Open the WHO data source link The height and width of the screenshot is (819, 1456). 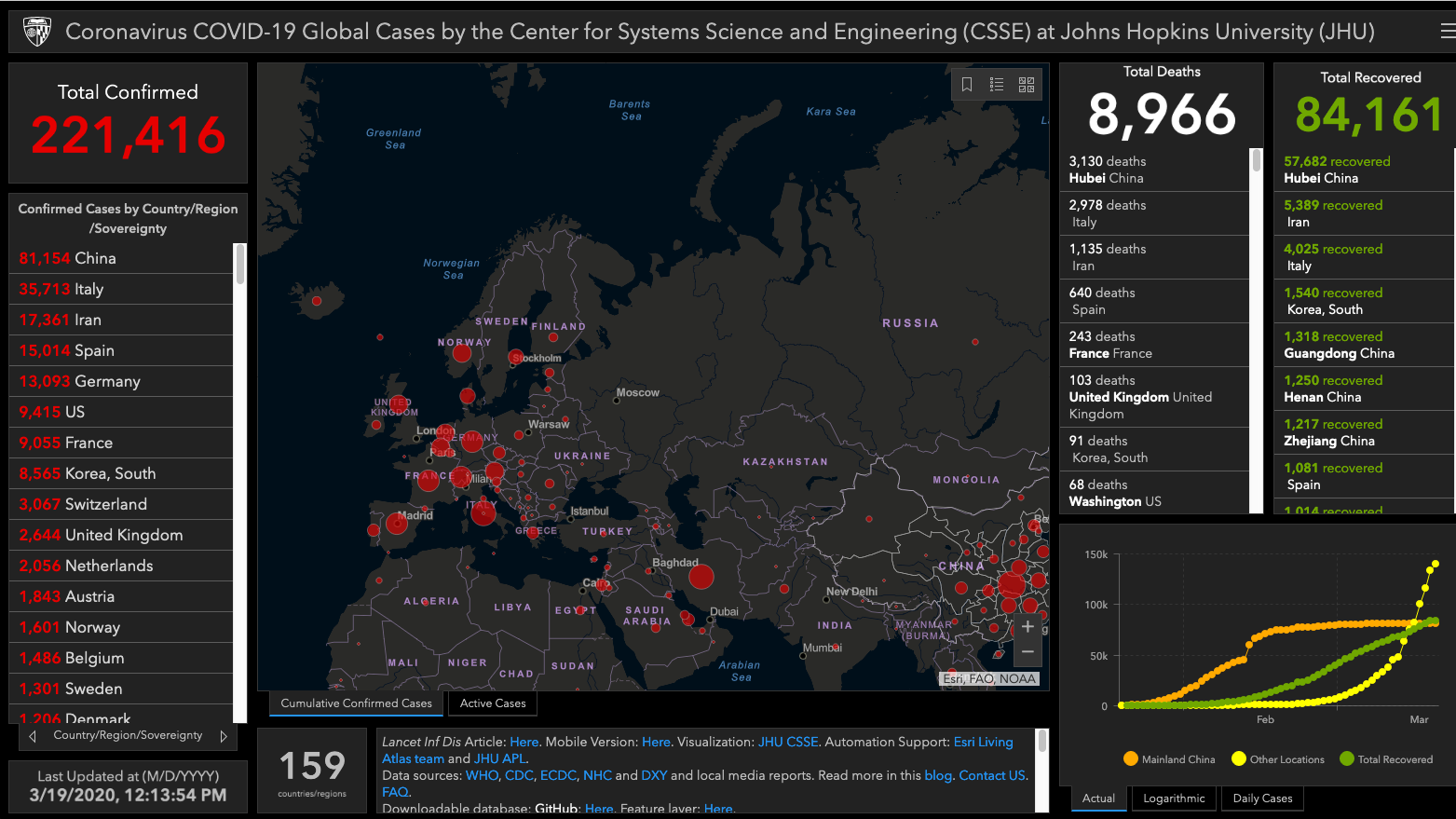pos(482,774)
